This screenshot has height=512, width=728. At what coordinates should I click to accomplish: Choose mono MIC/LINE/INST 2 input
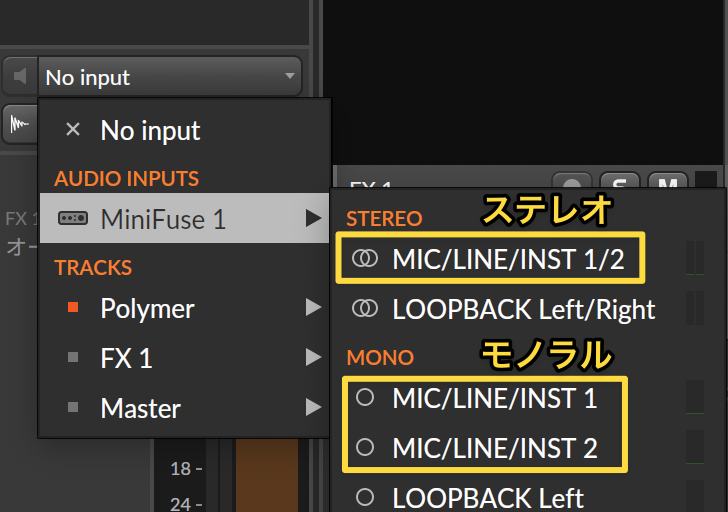(528, 447)
